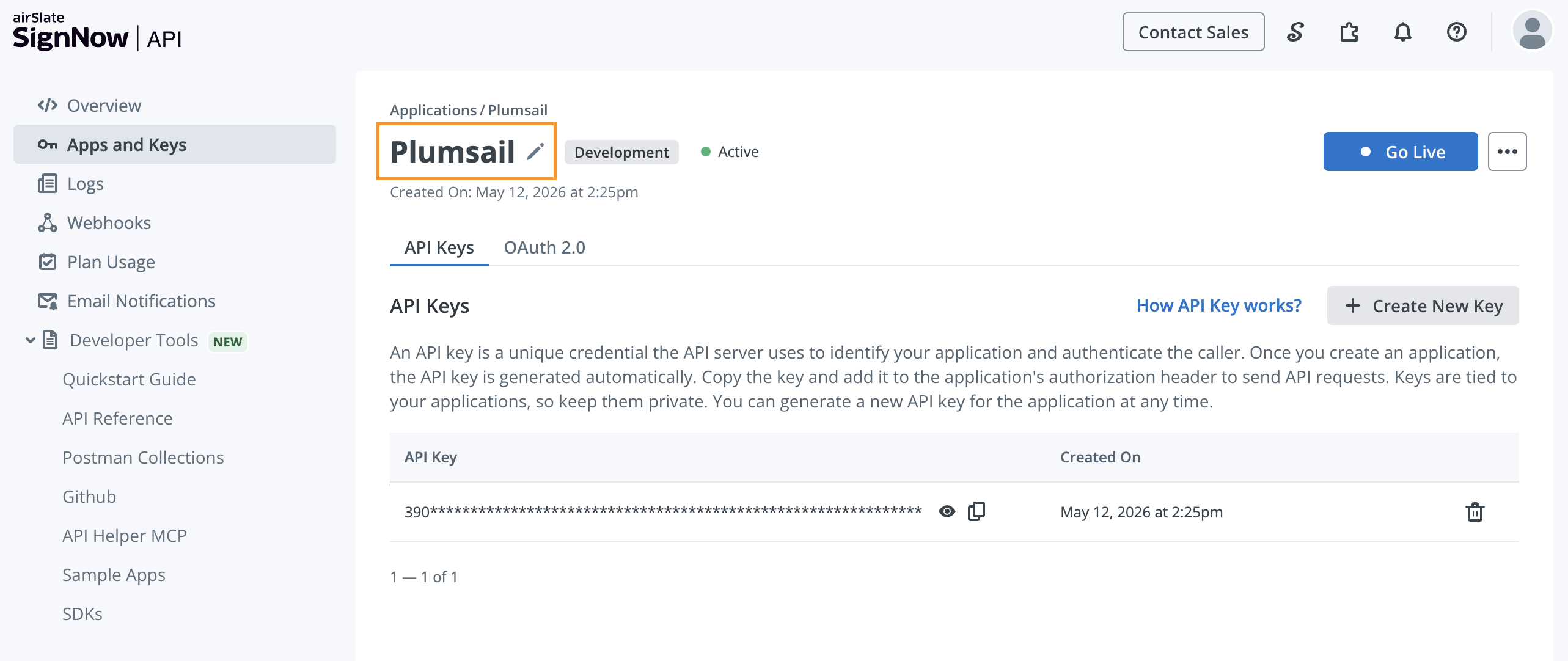This screenshot has width=1568, height=661.
Task: Click the key's date May 12, 2026 at 2:25pm
Action: pos(1141,512)
